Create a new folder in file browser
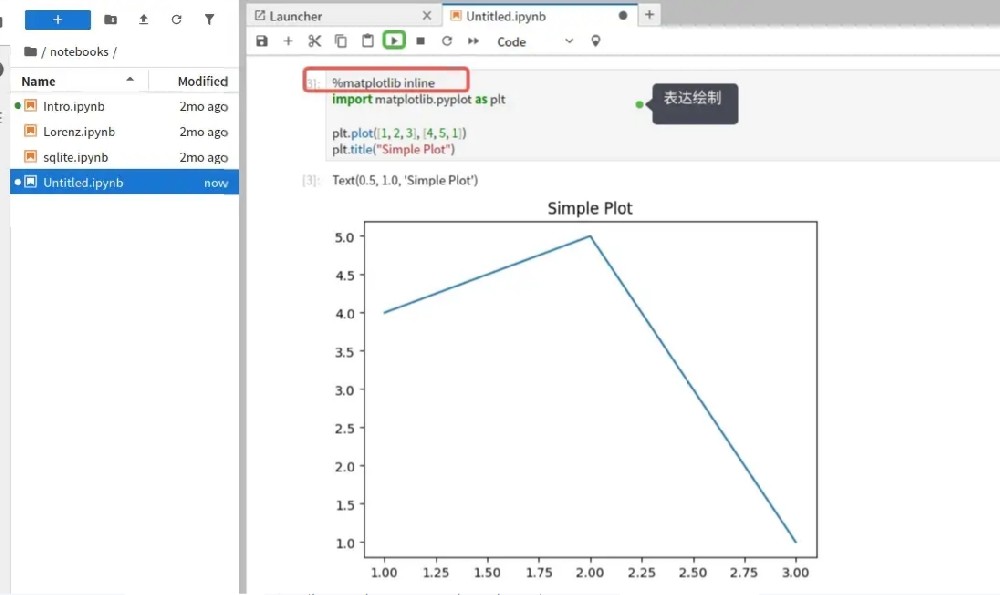The width and height of the screenshot is (1000, 595). coord(110,19)
